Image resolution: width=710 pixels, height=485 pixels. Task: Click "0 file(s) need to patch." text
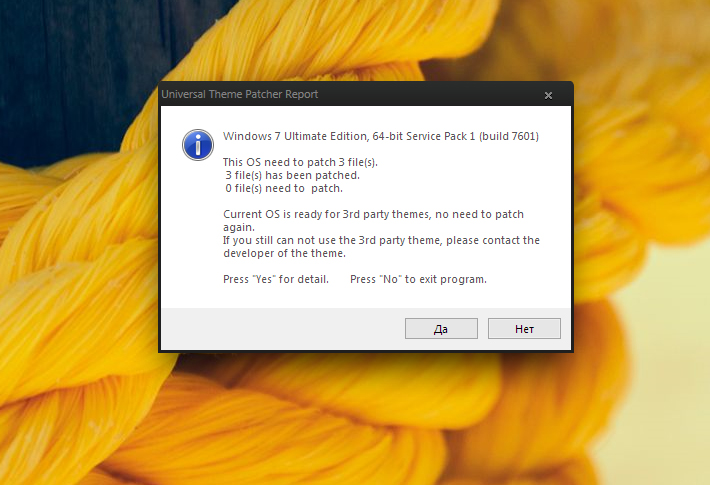[x=284, y=188]
